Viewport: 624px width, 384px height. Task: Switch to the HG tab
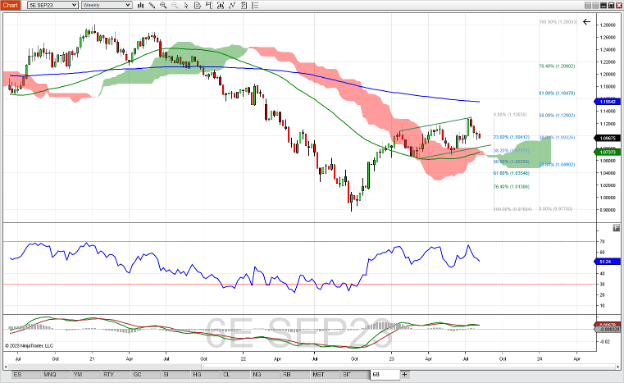click(205, 374)
